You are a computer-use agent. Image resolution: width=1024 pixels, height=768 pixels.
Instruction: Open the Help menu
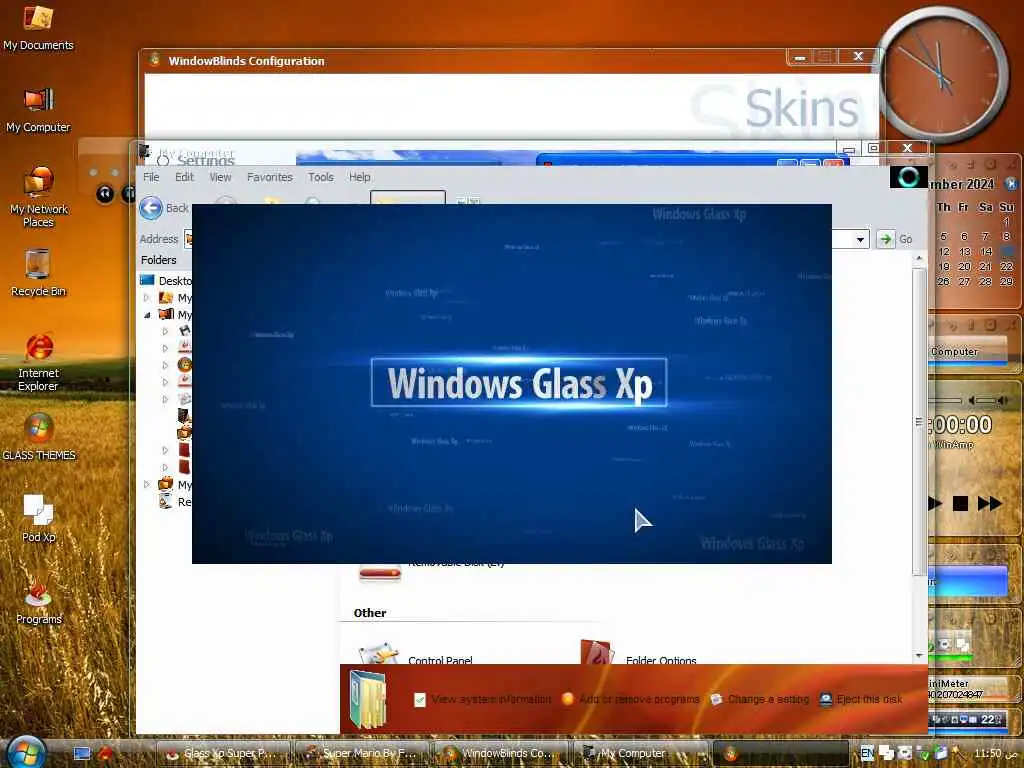359,177
